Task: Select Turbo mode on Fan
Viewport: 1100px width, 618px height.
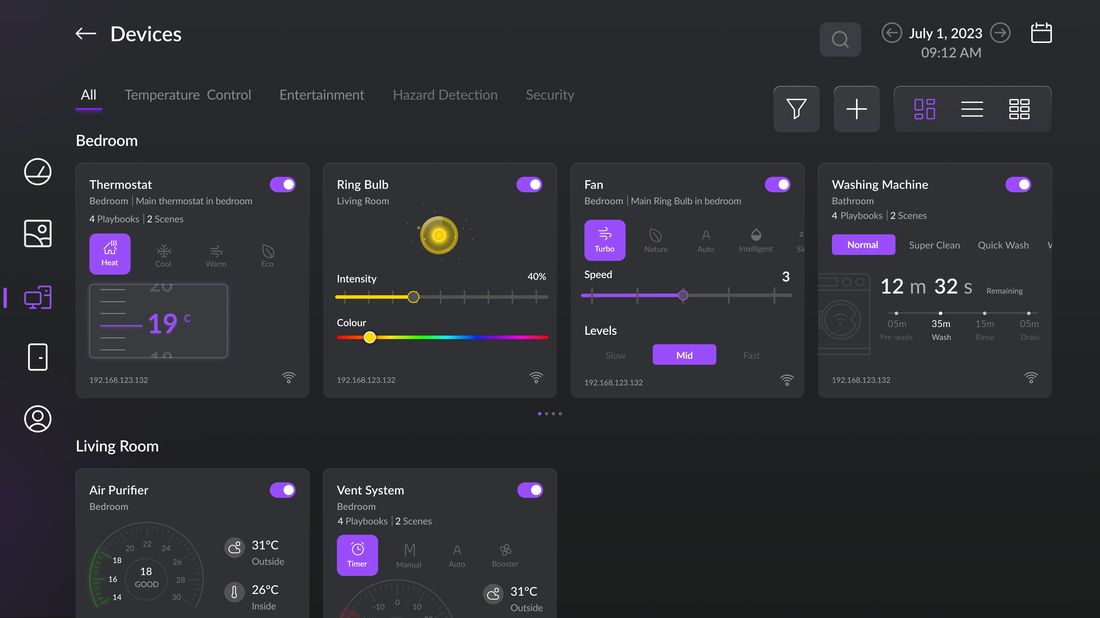Action: [605, 240]
